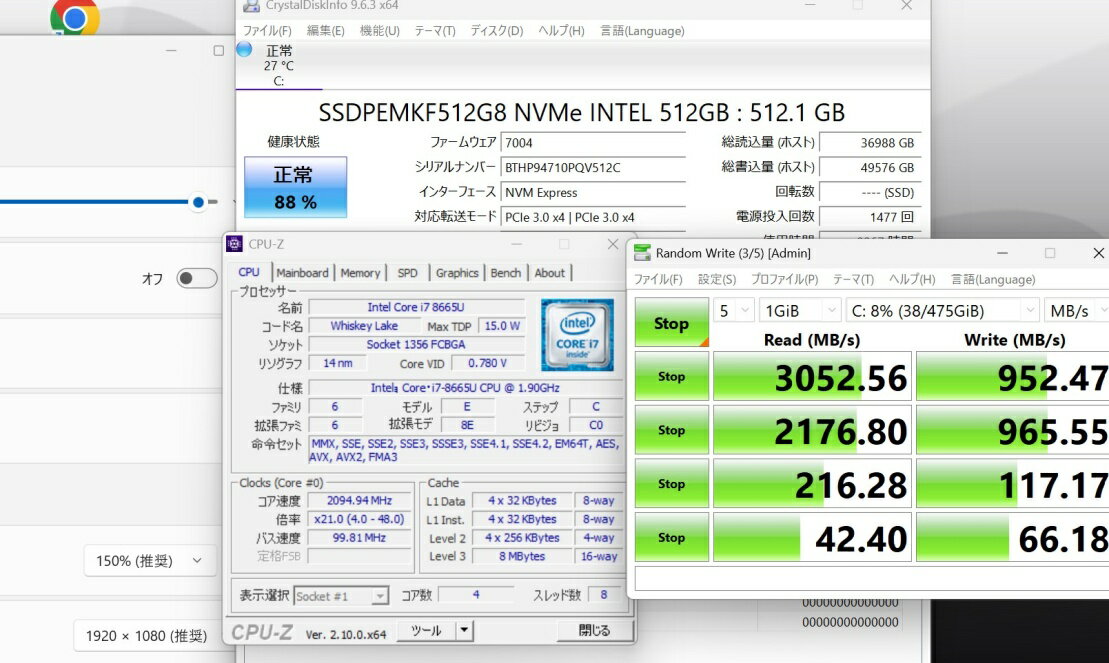Screen dimensions: 1109x663
Task: Open ディスク(D) menu in CrystalDiskInfo
Action: 496,31
